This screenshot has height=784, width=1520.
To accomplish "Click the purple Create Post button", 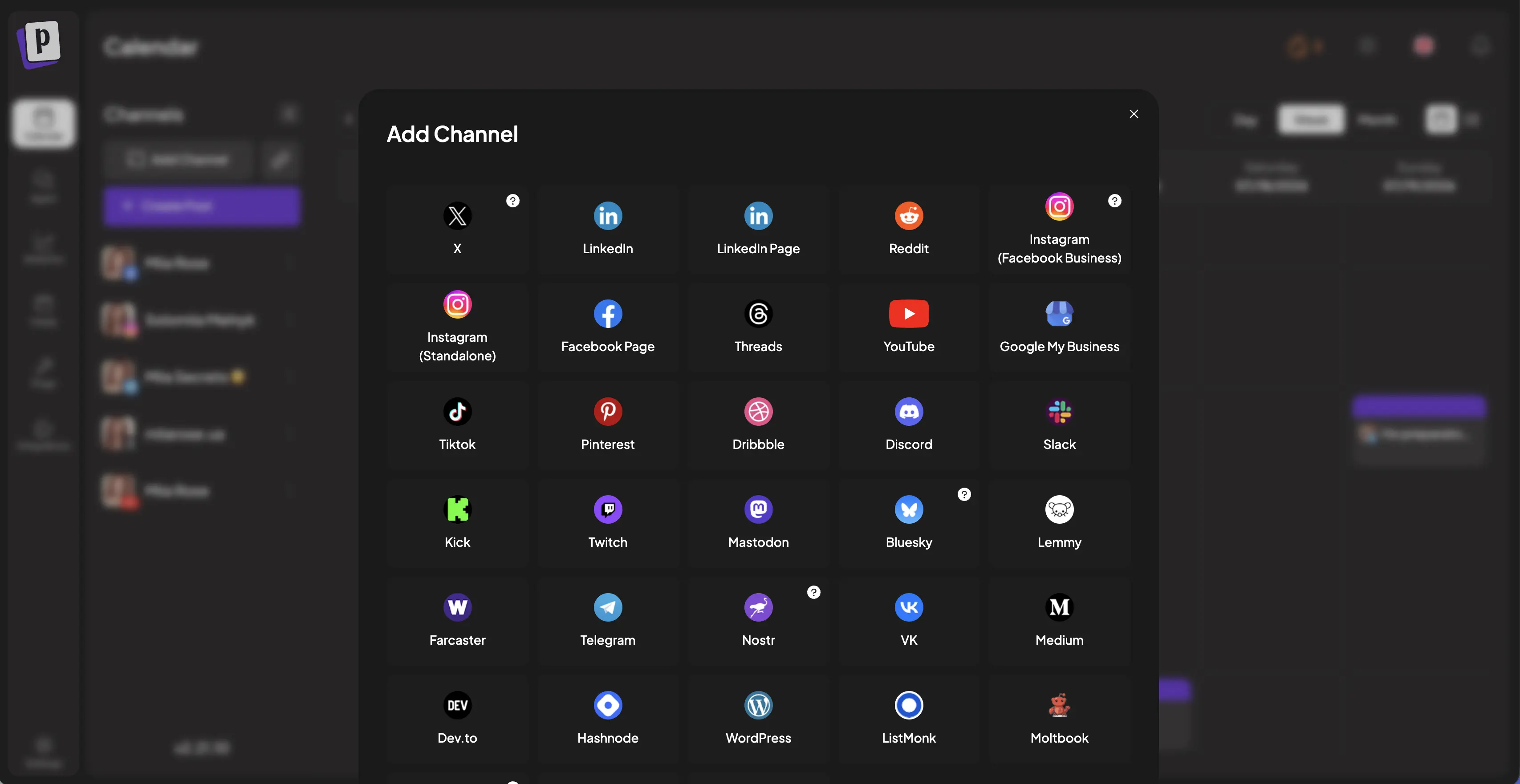I will [x=202, y=206].
